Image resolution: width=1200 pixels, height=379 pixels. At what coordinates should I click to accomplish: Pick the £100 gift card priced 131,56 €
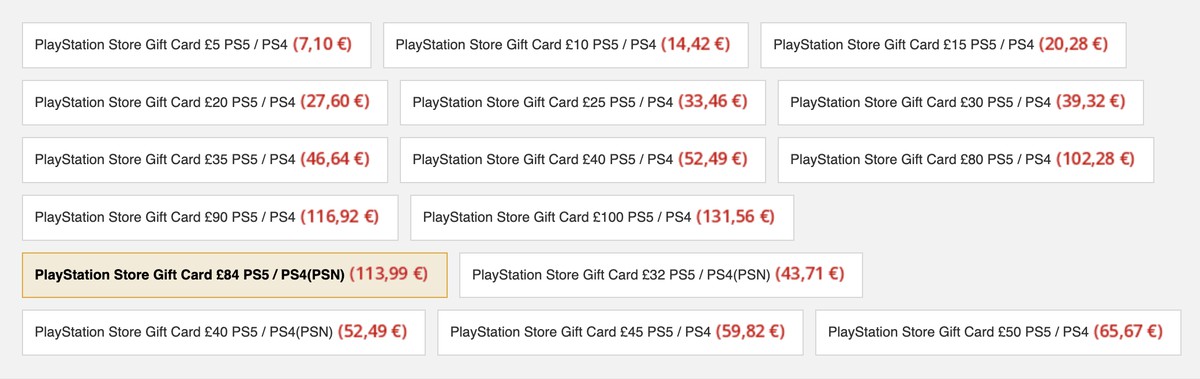[x=602, y=217]
